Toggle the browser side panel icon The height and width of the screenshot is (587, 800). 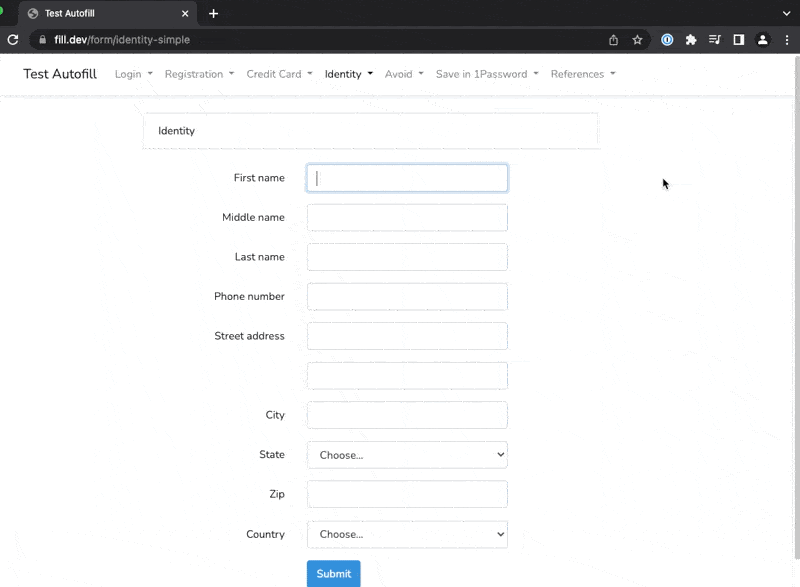[739, 40]
